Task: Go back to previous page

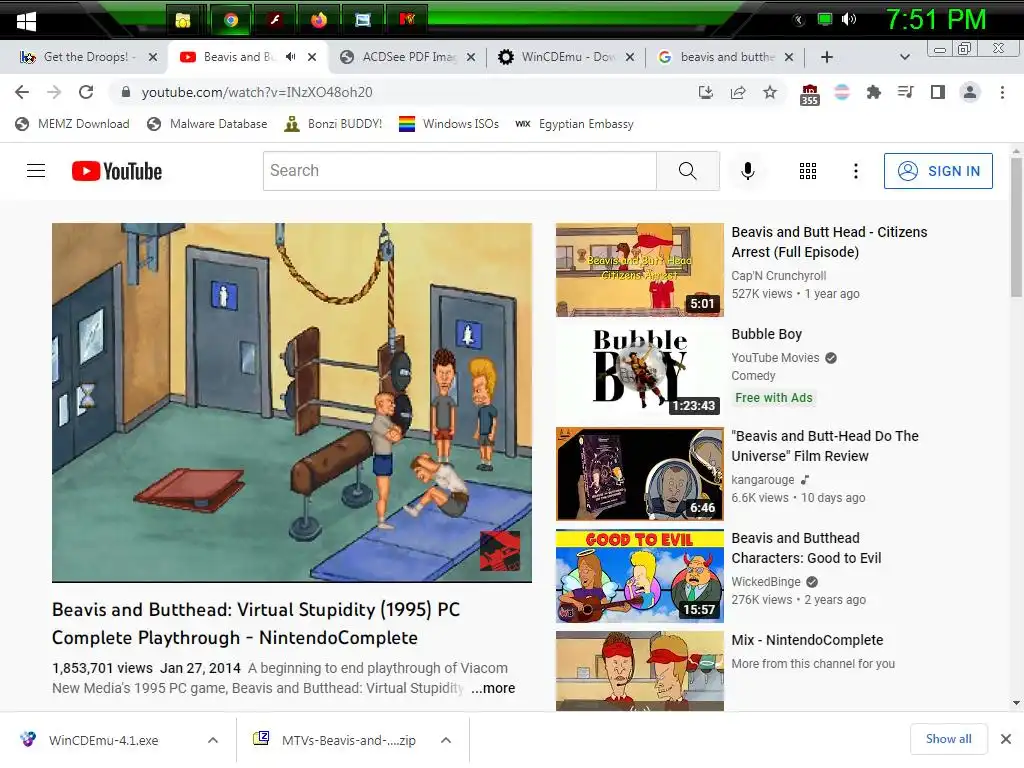Action: click(x=22, y=92)
